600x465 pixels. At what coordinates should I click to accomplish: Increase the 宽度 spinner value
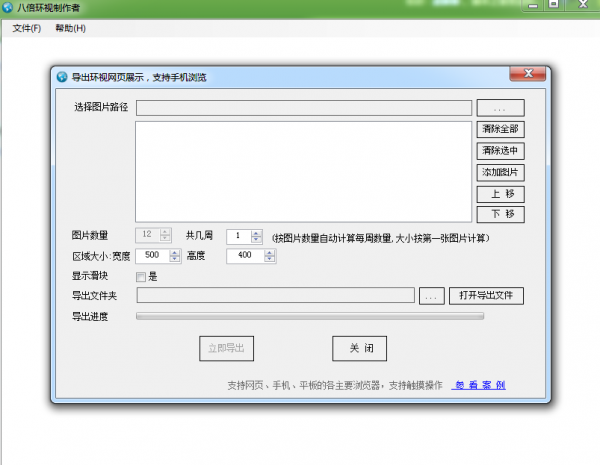pyautogui.click(x=174, y=253)
